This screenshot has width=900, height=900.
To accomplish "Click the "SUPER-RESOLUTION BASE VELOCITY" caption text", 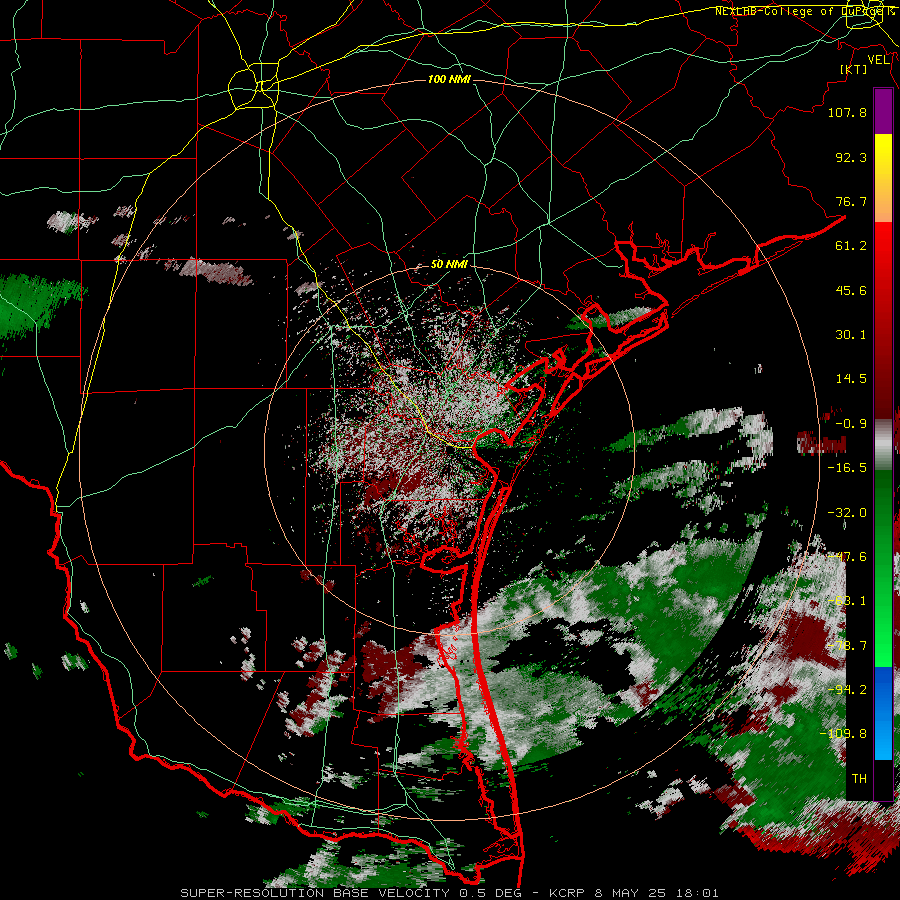I will point(315,893).
